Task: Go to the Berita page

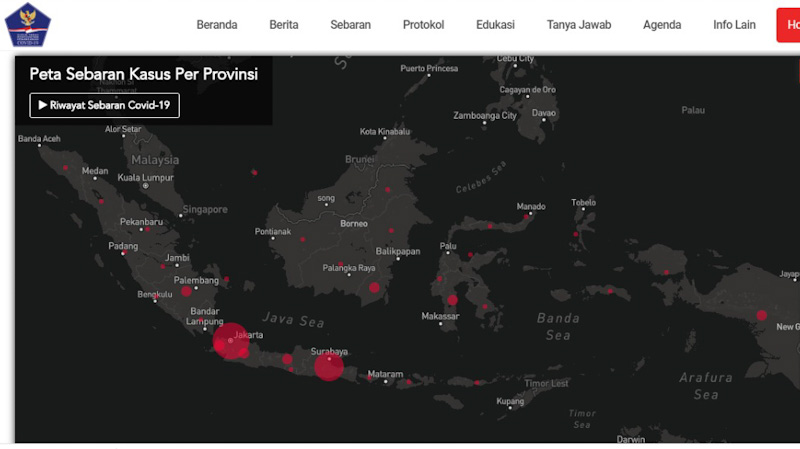Action: click(284, 25)
